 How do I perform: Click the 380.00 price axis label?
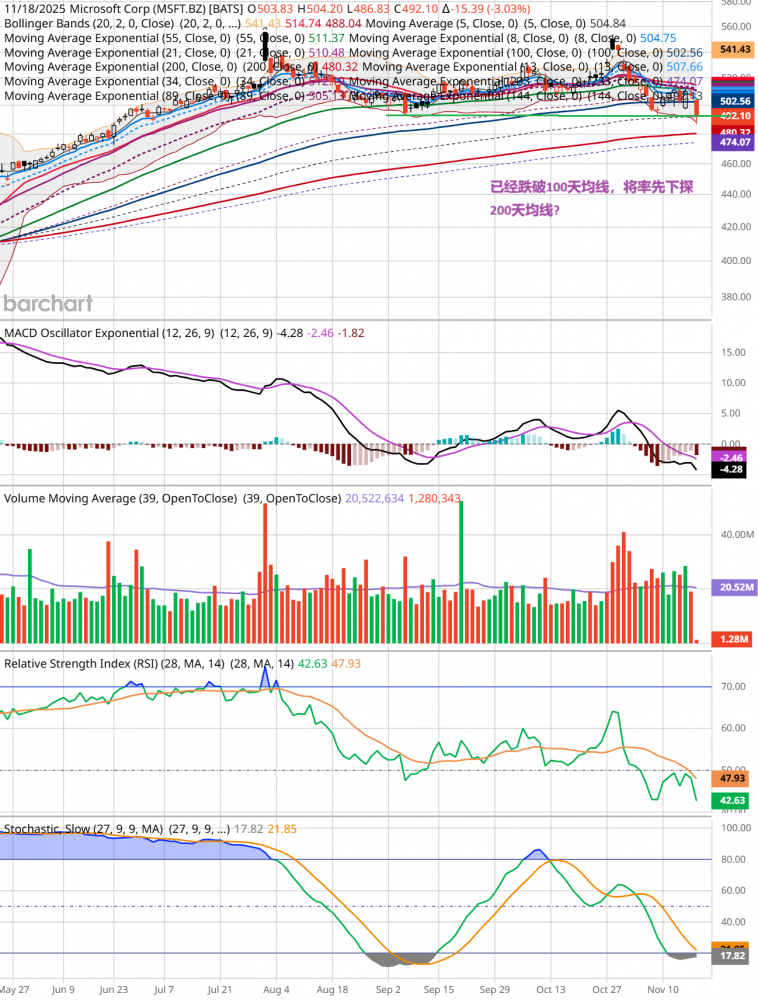(736, 297)
